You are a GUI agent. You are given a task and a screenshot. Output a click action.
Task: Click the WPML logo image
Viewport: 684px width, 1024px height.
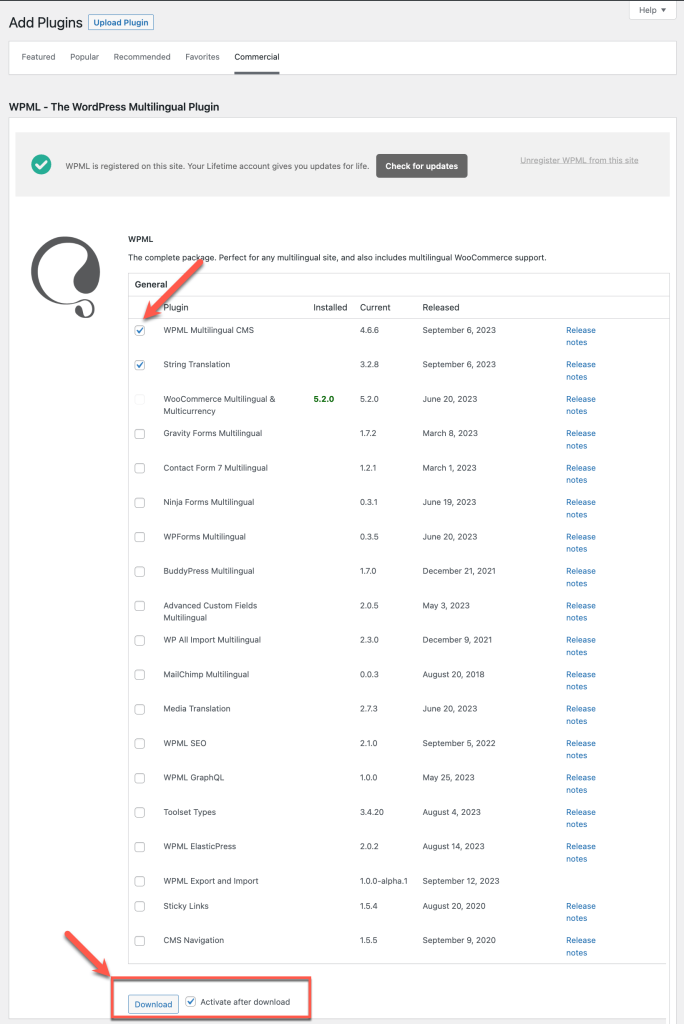pos(65,278)
